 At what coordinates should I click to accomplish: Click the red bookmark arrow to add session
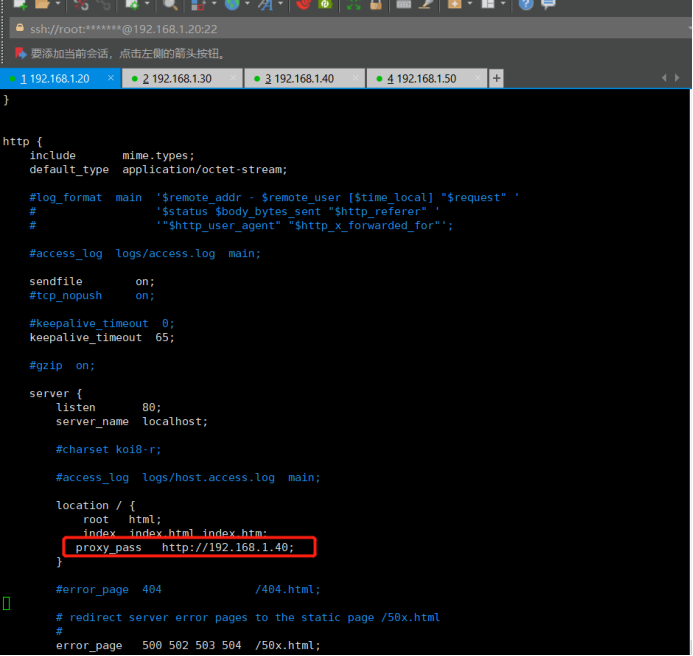(20, 53)
